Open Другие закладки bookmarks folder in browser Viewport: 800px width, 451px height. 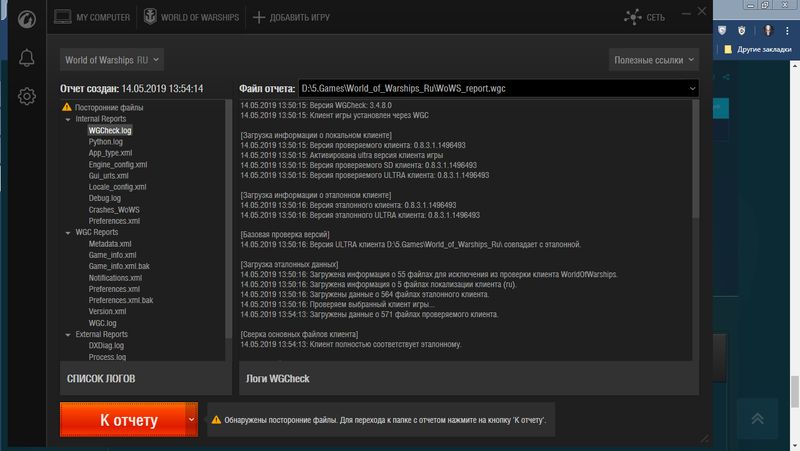click(x=758, y=49)
